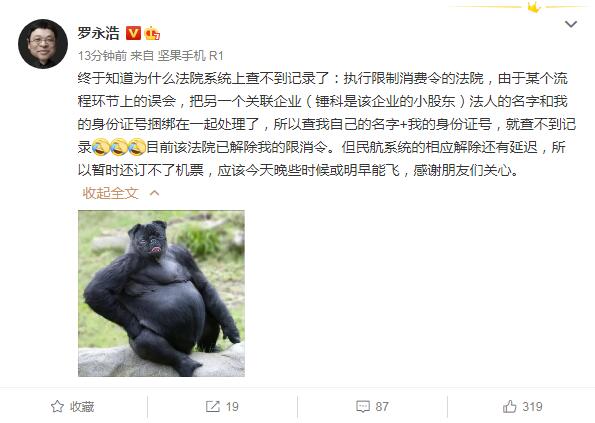Click the orange V verified badge
This screenshot has height=423, width=595.
[133, 33]
